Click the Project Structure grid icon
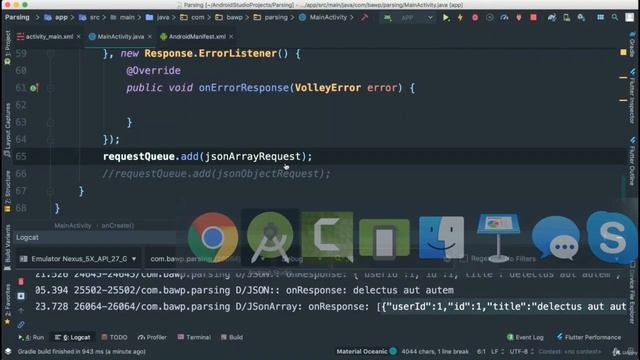Screen dimensions: 640x360 (x=600, y=18)
